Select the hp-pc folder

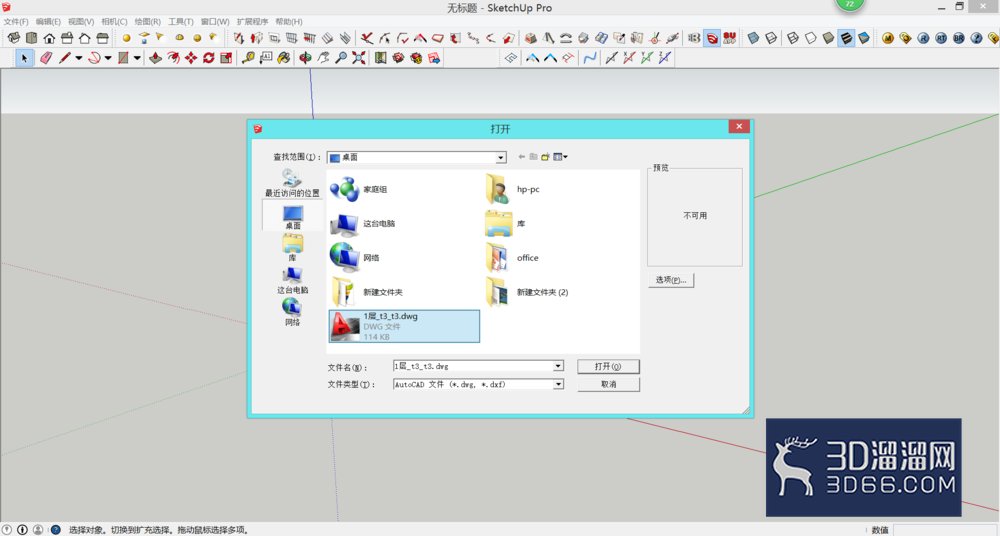click(513, 189)
